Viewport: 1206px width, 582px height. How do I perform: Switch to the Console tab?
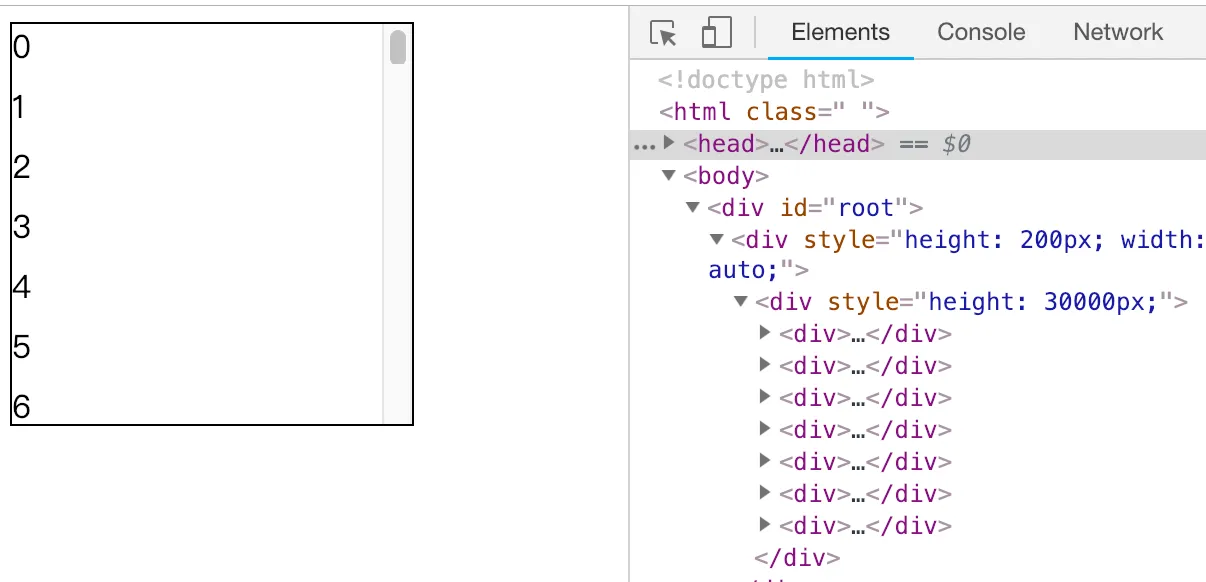[x=981, y=32]
